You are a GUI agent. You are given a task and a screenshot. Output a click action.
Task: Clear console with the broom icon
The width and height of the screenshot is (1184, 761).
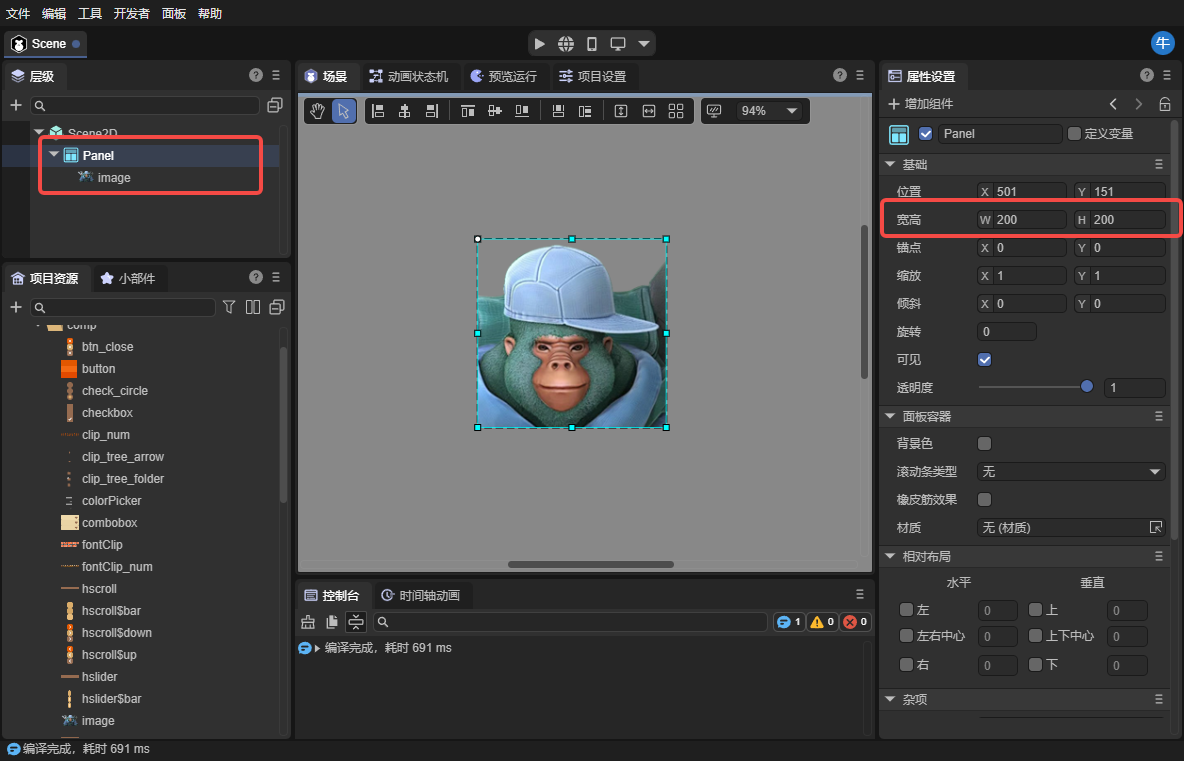point(308,622)
